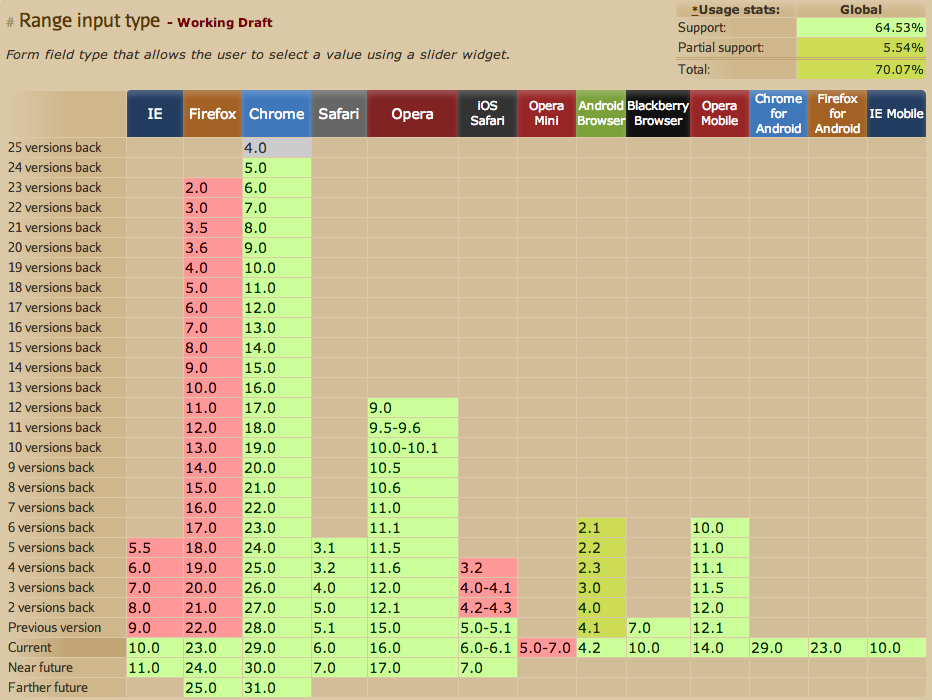932x700 pixels.
Task: Select the Chrome column header
Action: pos(276,113)
